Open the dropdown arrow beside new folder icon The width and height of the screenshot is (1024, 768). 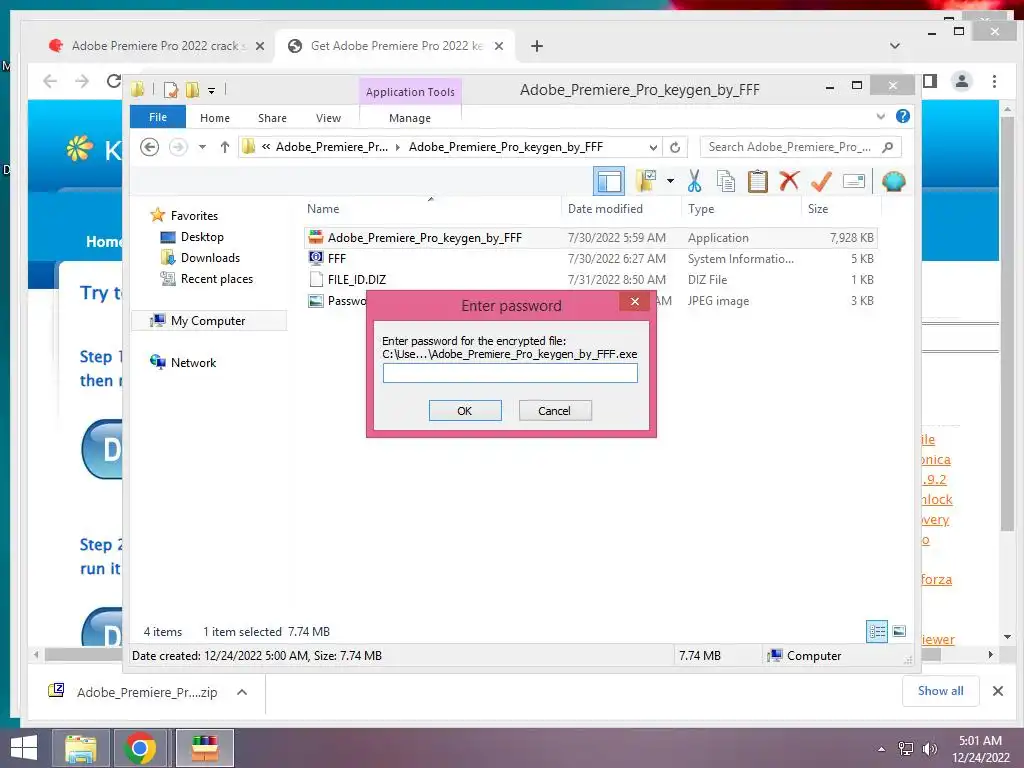(x=670, y=181)
